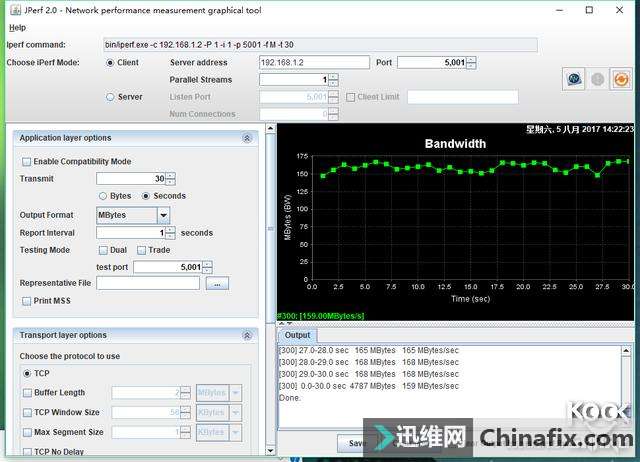This screenshot has height=462, width=640.
Task: Click the test port stepper arrows
Action: coord(207,267)
